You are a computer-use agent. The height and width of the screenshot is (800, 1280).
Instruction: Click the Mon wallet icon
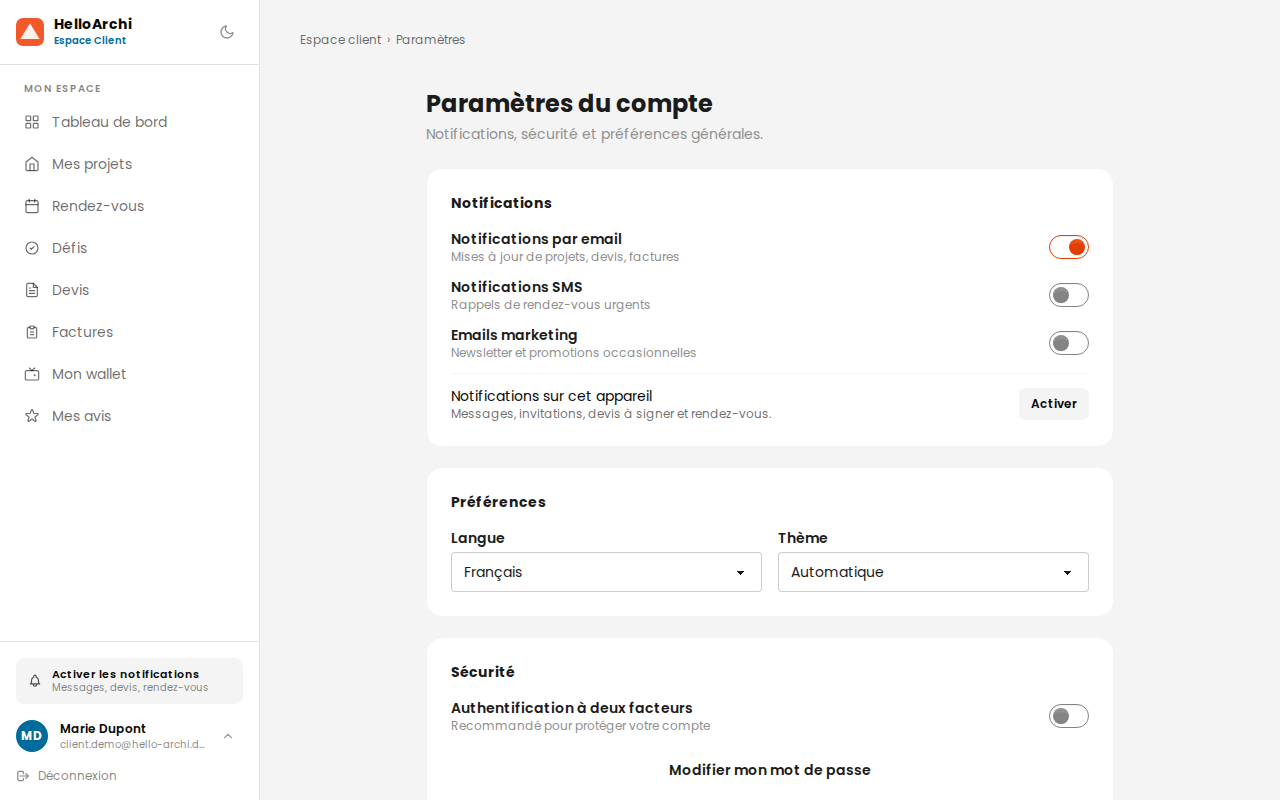point(32,374)
